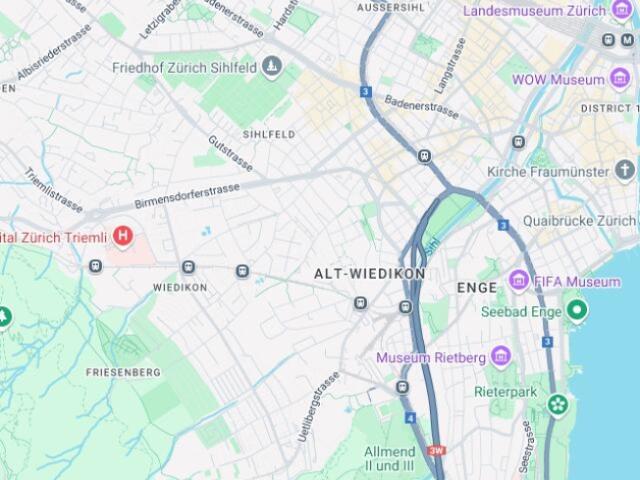Open the Kirche Fraumünster church pin
This screenshot has height=480, width=640.
point(625,170)
